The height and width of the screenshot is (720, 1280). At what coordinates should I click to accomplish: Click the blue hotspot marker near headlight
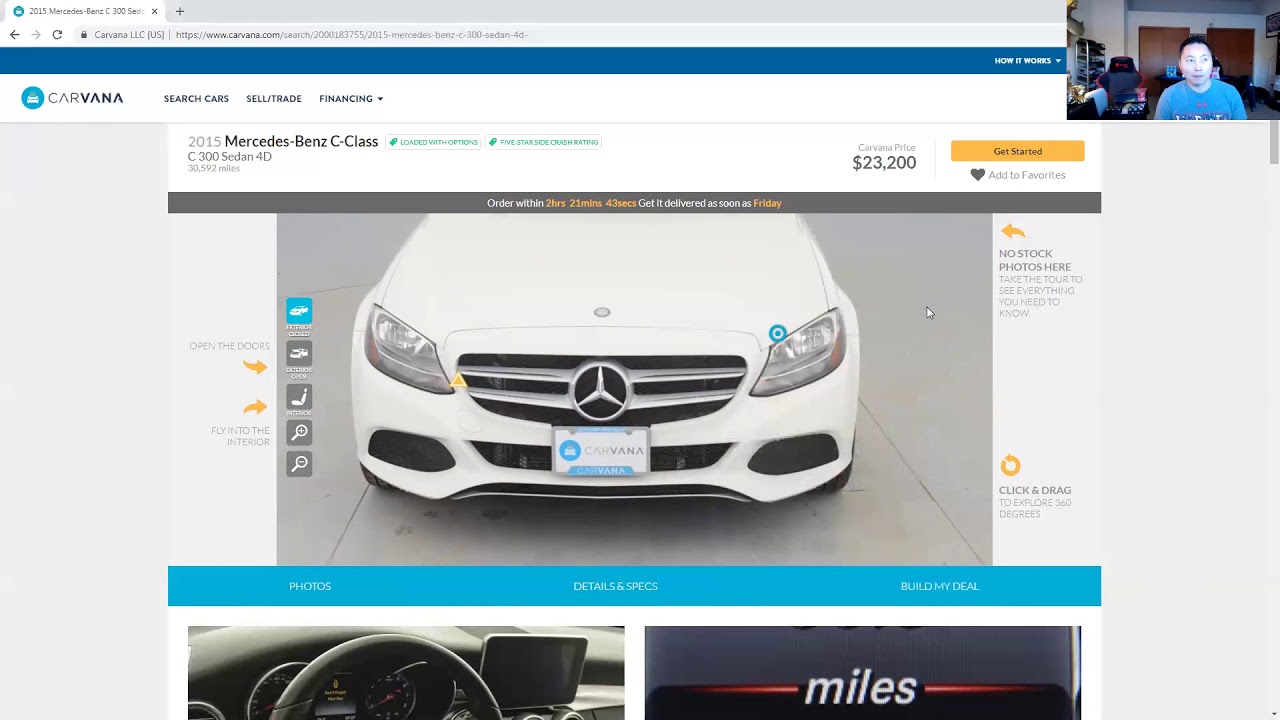click(x=777, y=333)
